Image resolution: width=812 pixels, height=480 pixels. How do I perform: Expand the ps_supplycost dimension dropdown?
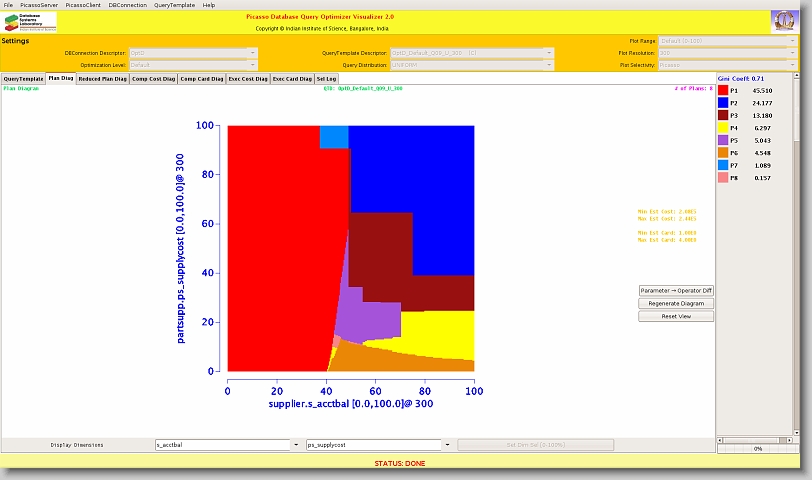[446, 444]
